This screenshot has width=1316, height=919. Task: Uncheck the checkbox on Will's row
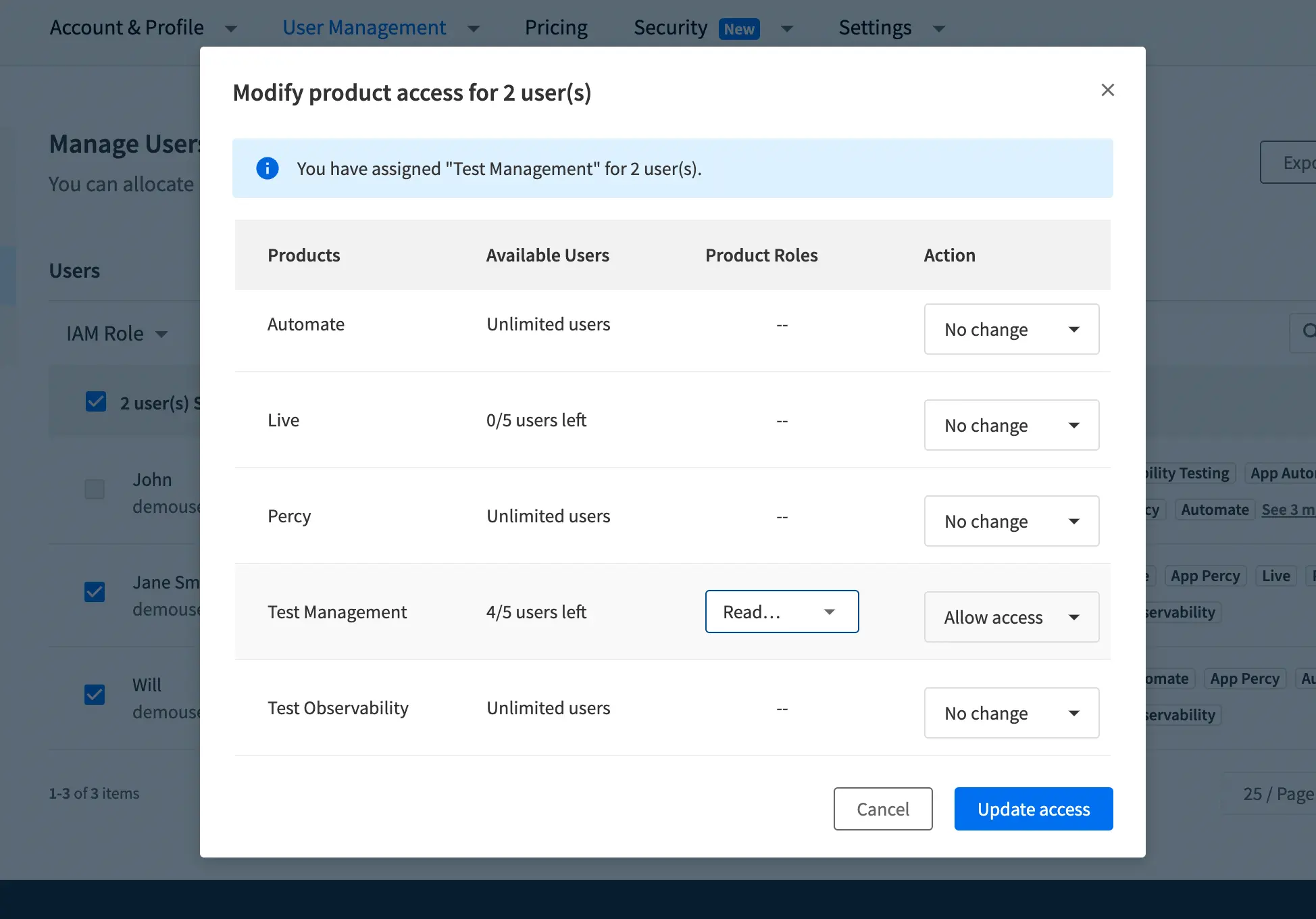95,695
